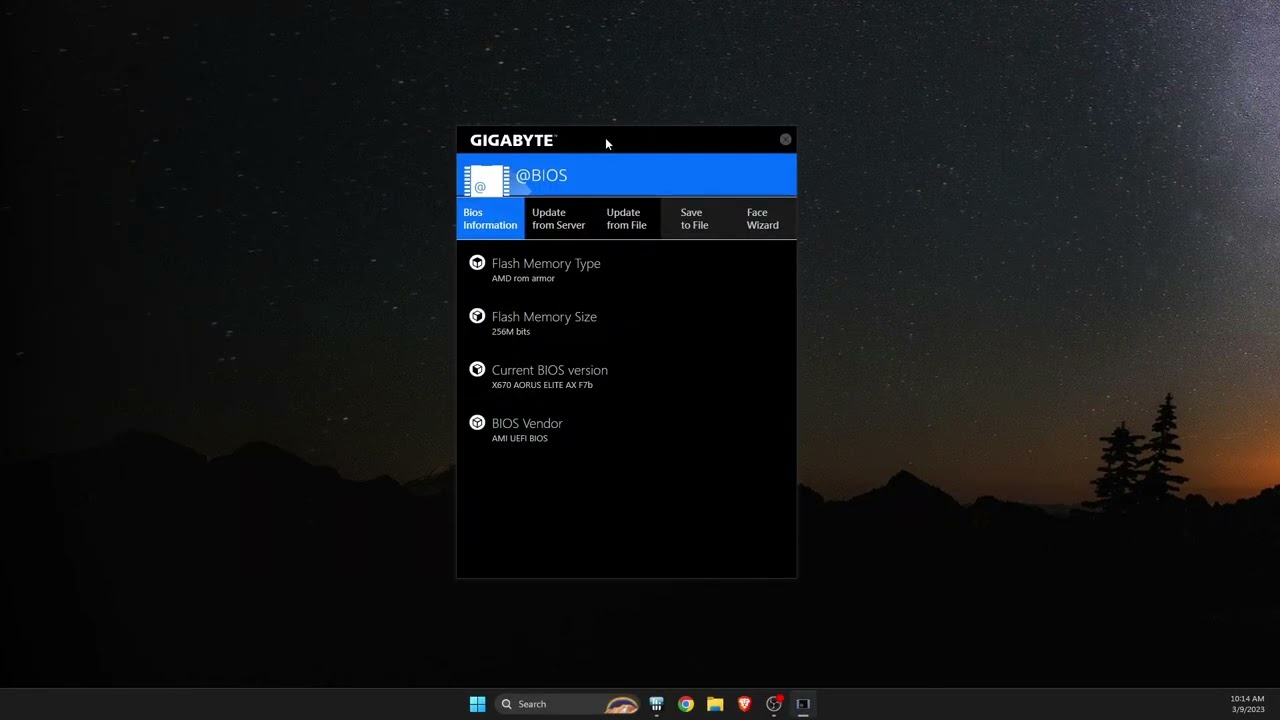Open the Save to File tab
1280x720 pixels.
click(694, 219)
